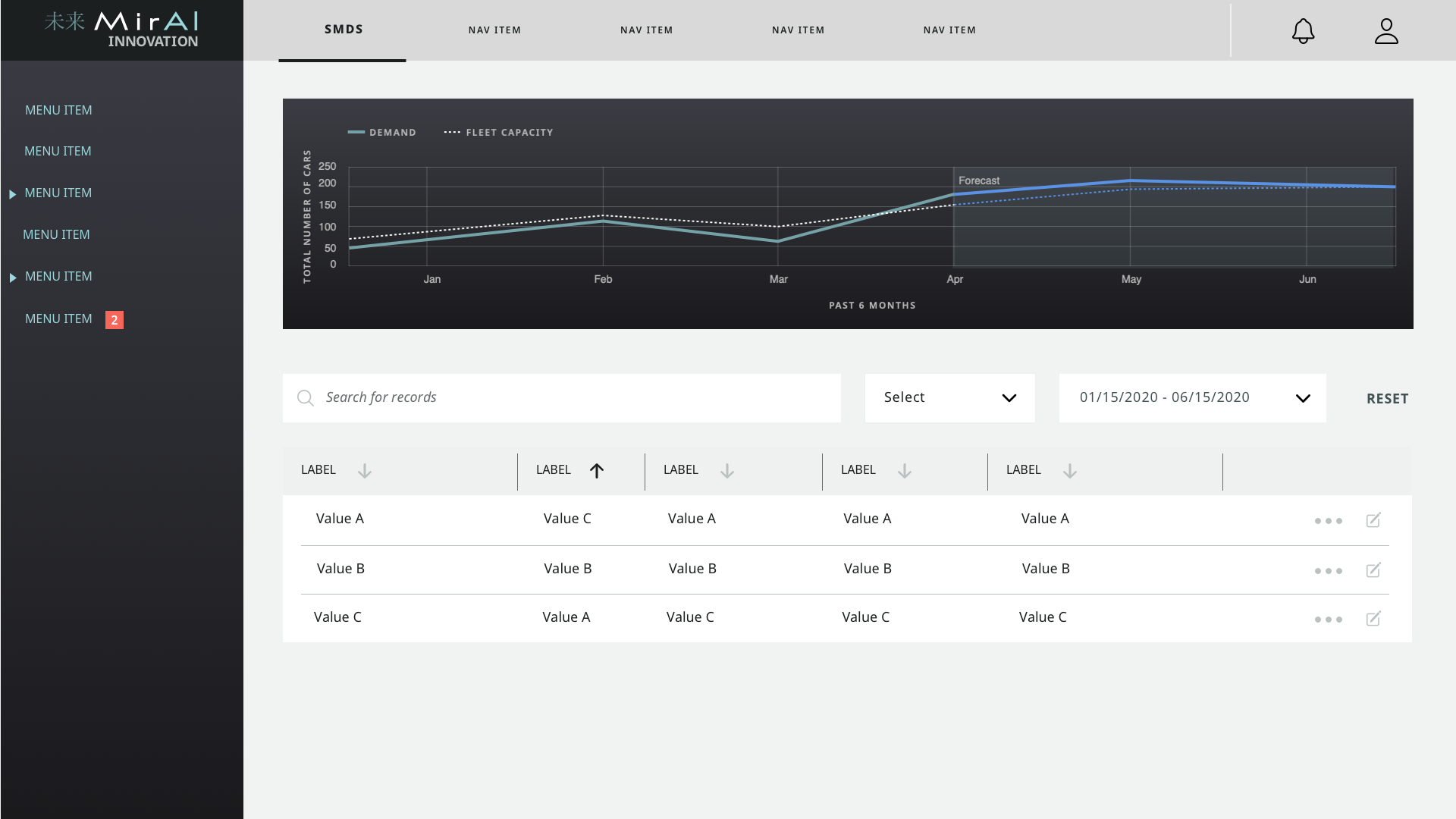Screen dimensions: 1456x819
Task: Open the user profile icon
Action: [x=1386, y=31]
